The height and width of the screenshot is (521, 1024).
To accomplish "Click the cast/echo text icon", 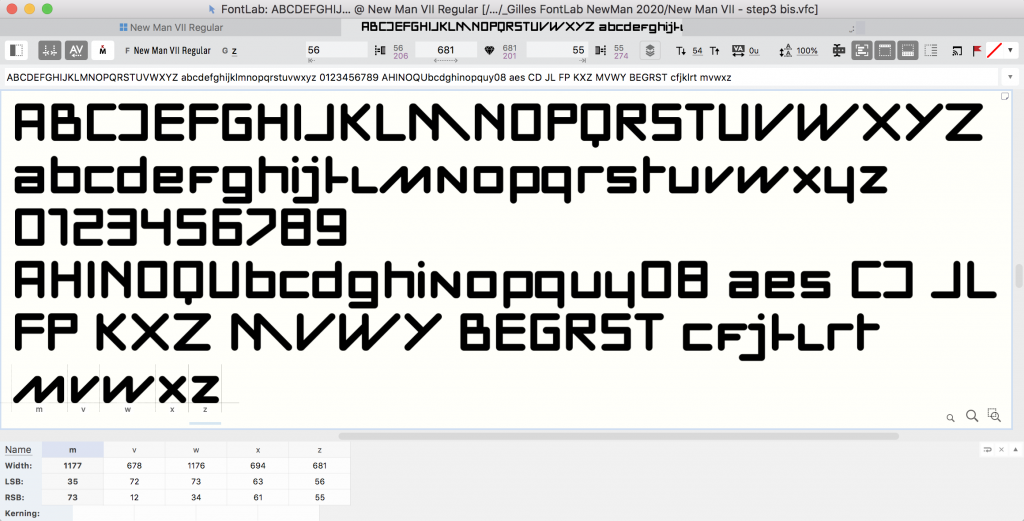I will tap(956, 50).
